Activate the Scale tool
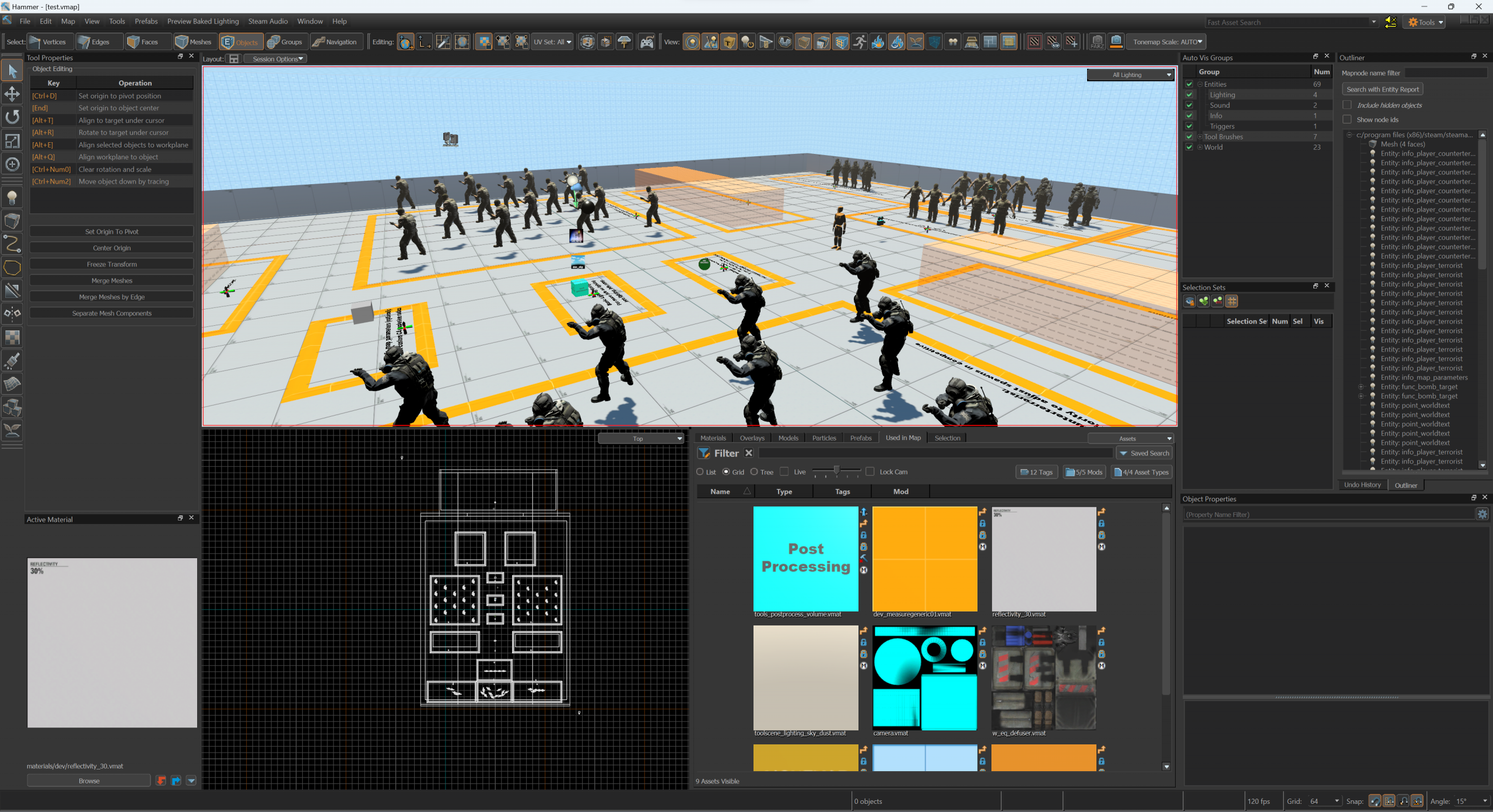1493x812 pixels. [x=12, y=141]
